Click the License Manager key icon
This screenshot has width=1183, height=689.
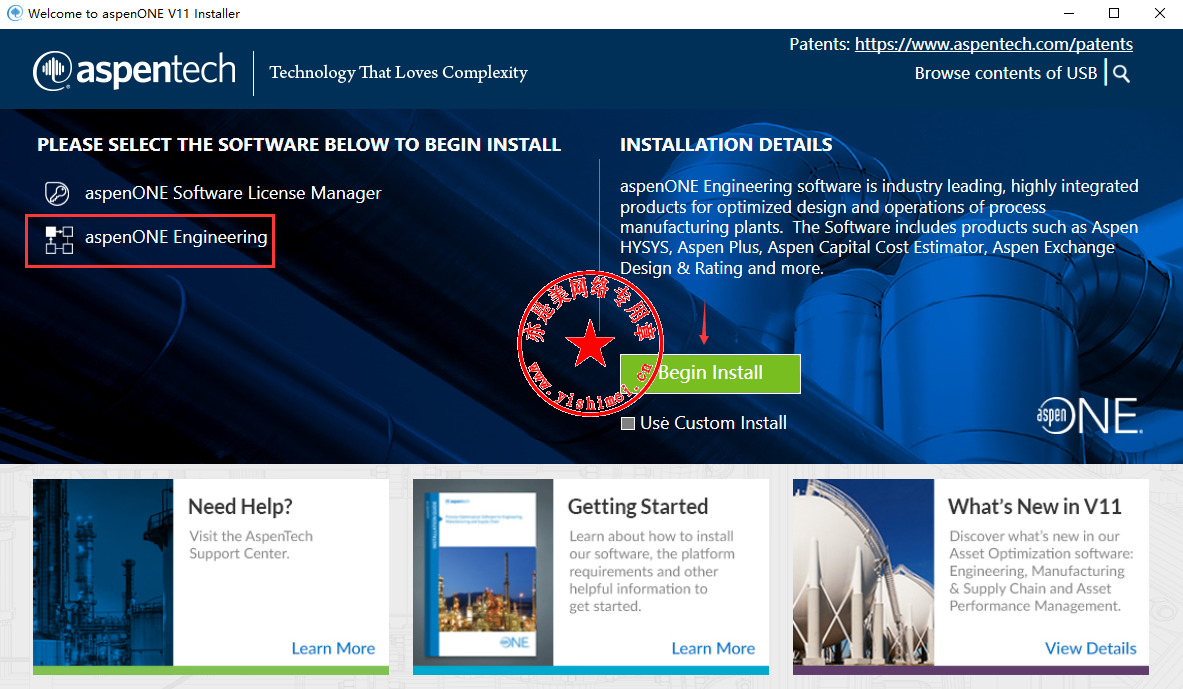(57, 193)
